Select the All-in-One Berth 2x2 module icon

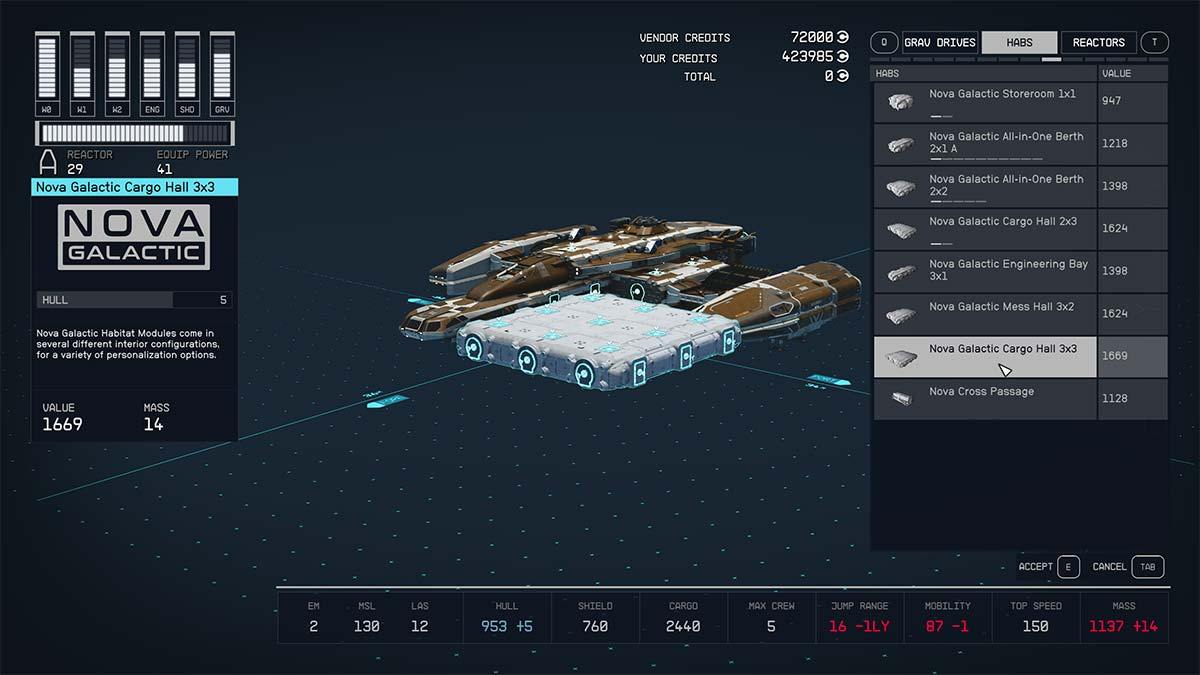(901, 187)
